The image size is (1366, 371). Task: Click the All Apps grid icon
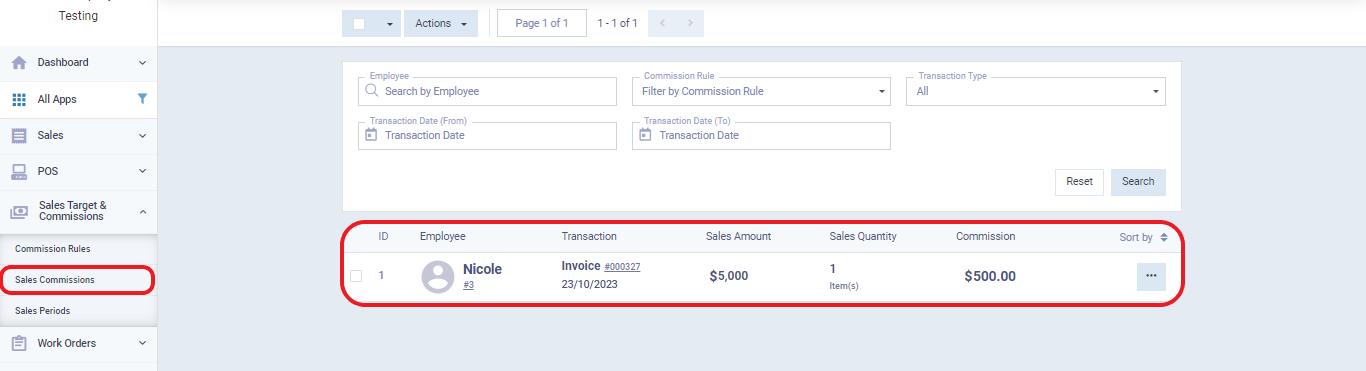tap(19, 99)
